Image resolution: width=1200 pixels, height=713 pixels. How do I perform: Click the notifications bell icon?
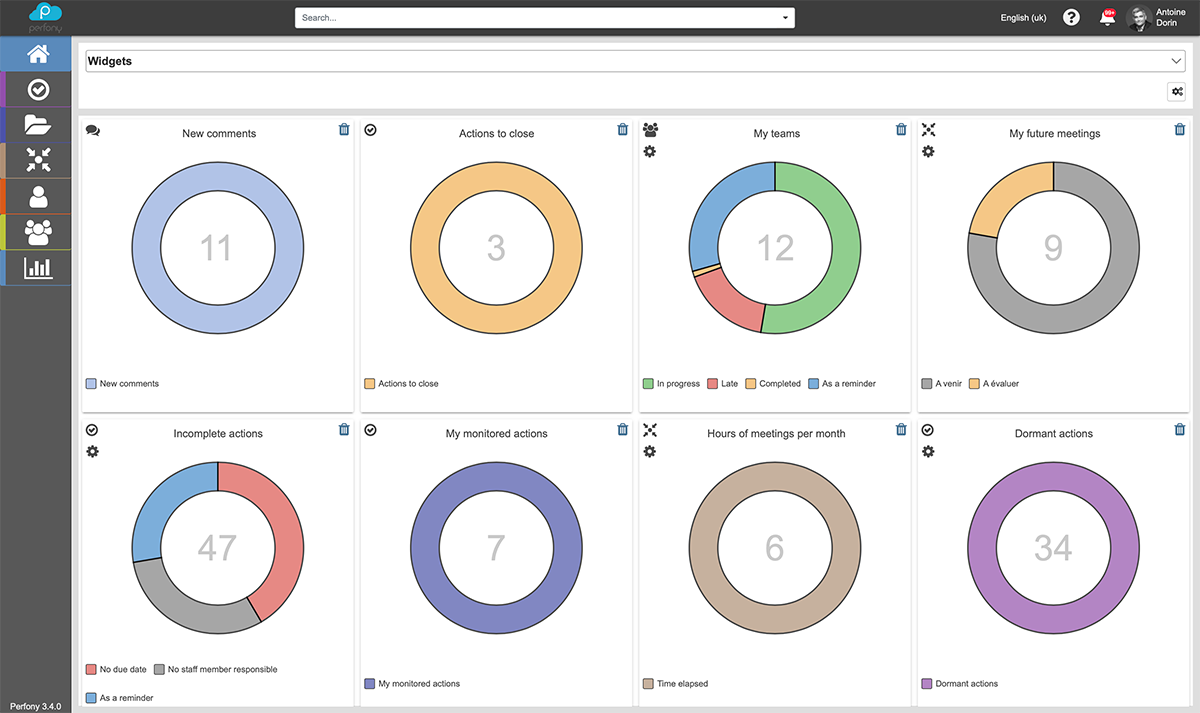[x=1107, y=18]
